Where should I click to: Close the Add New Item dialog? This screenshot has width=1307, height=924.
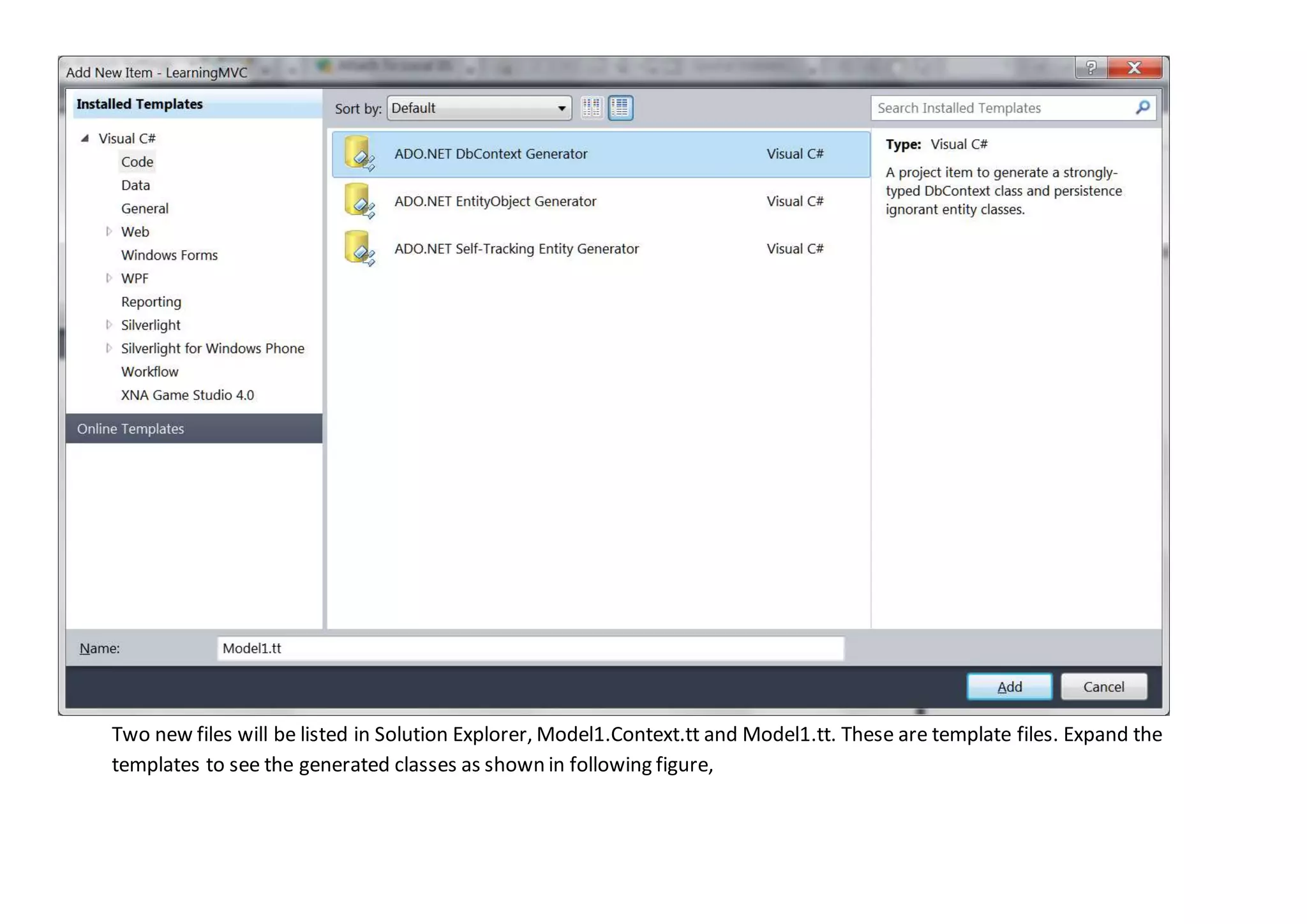click(x=1135, y=68)
